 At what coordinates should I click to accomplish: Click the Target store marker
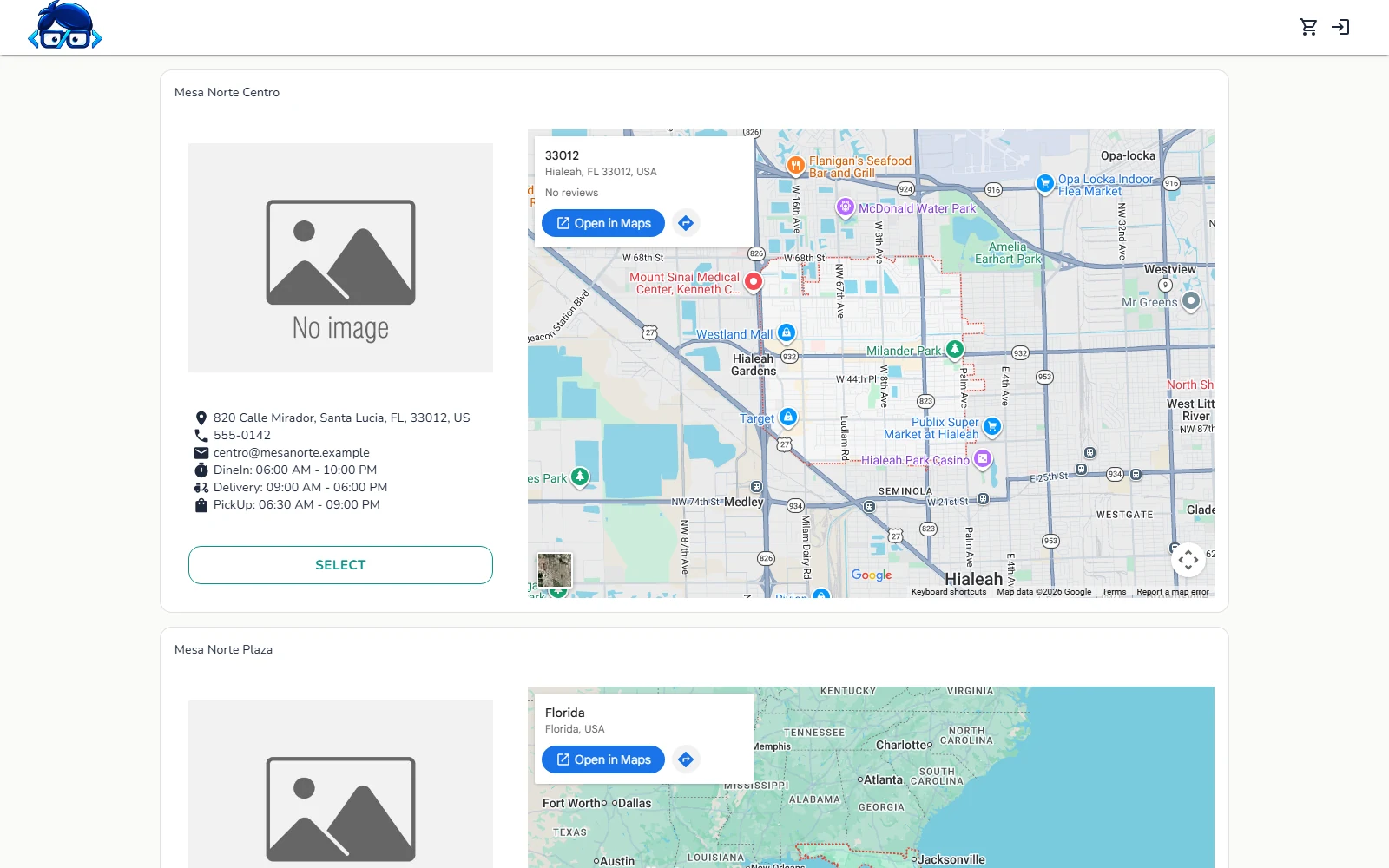tap(787, 418)
